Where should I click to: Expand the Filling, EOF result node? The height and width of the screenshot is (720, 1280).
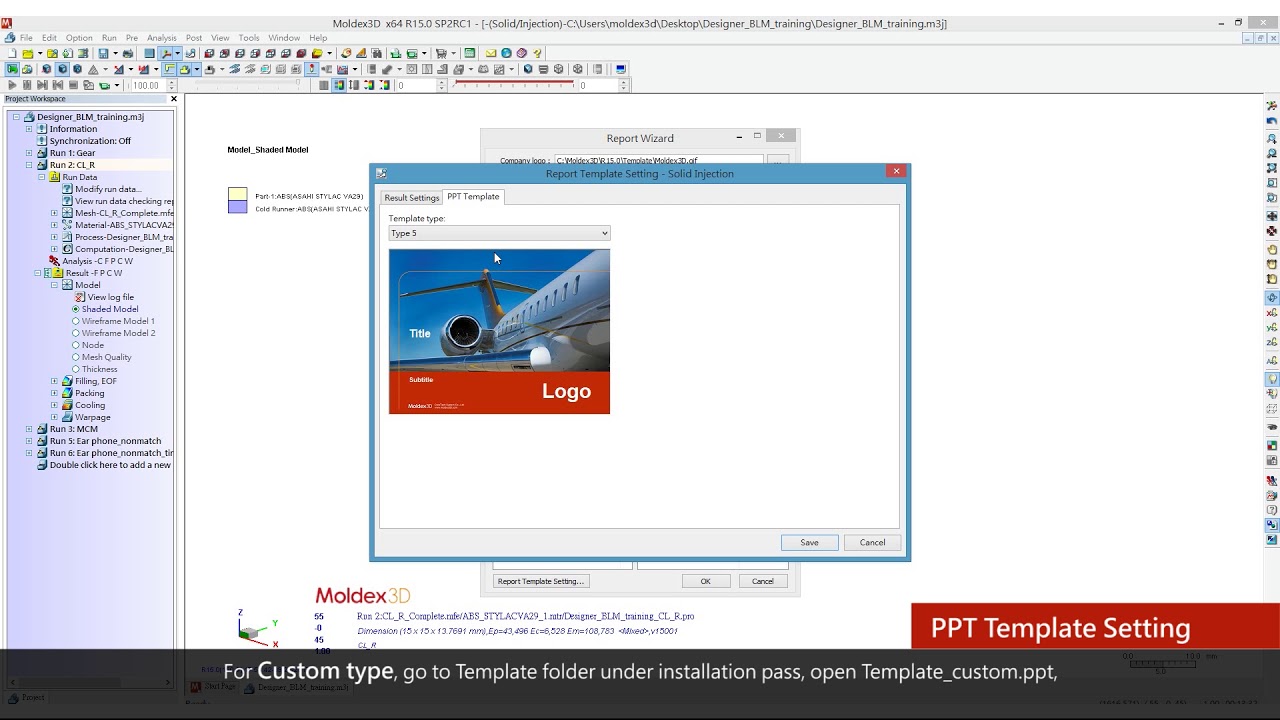(x=54, y=381)
